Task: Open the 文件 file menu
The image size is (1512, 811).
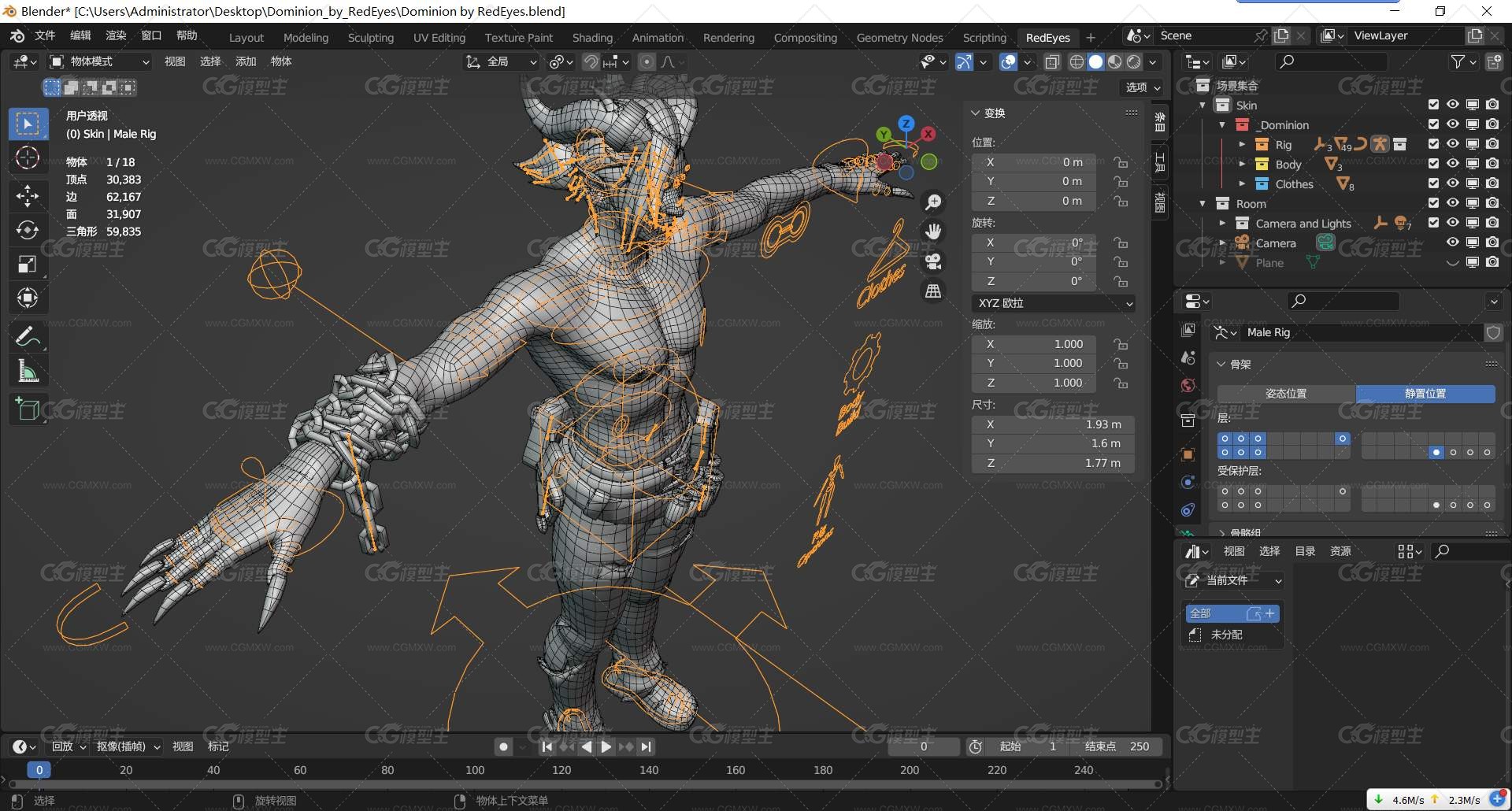Action: tap(45, 36)
